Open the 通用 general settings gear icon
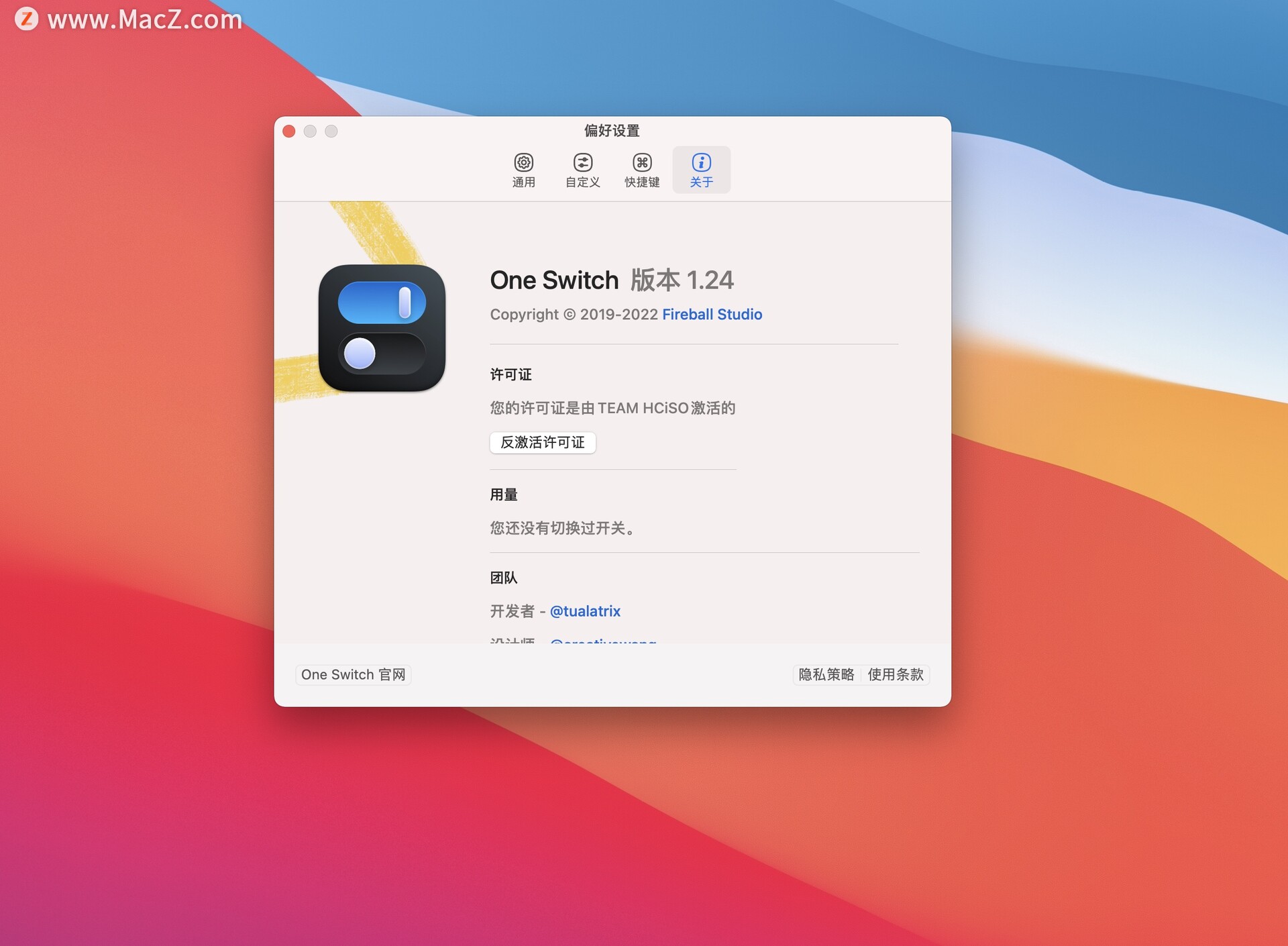Viewport: 1288px width, 946px height. 523,162
